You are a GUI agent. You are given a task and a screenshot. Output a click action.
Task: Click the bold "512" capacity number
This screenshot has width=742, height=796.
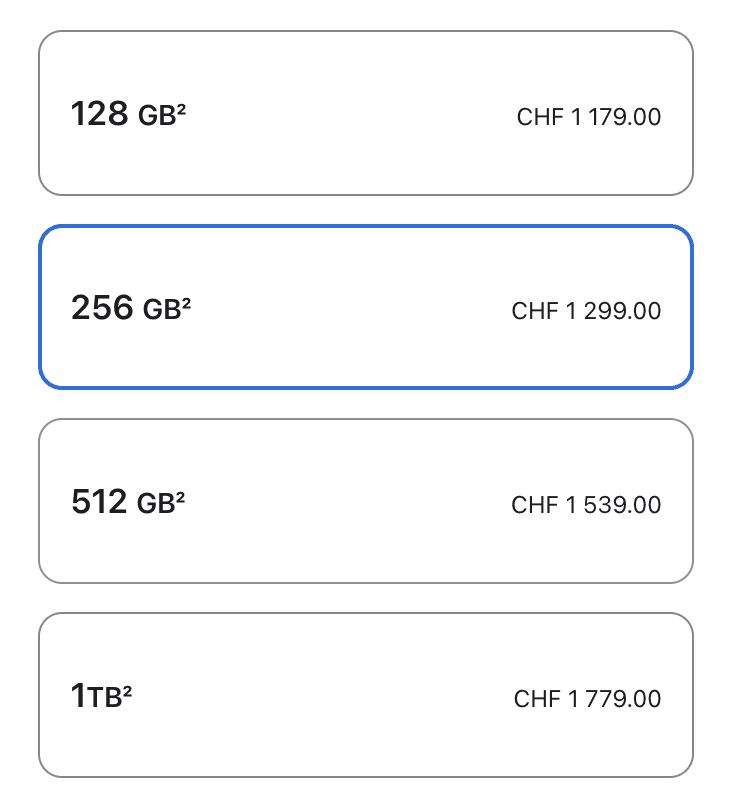coord(99,502)
